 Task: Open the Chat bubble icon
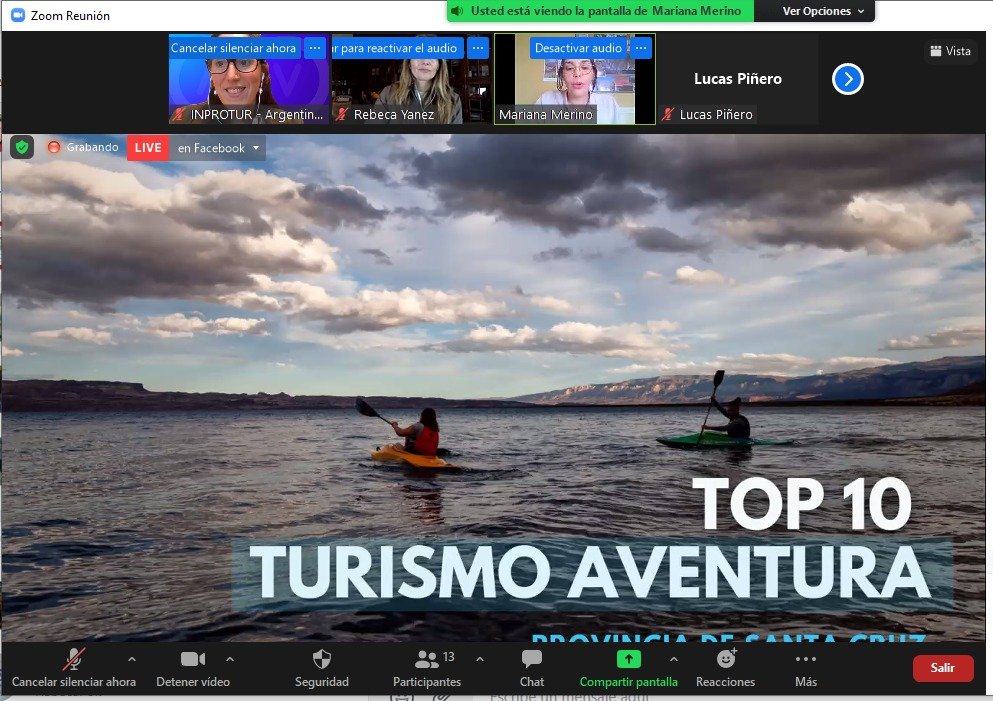tap(531, 659)
